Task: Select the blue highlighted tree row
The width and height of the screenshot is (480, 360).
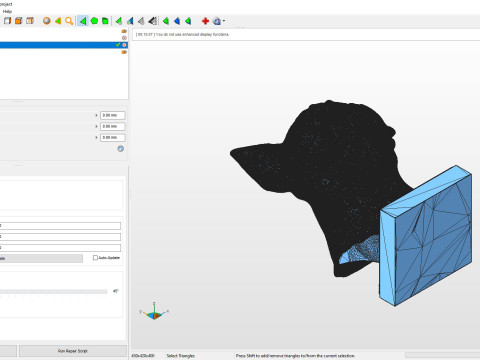Action: coord(64,45)
